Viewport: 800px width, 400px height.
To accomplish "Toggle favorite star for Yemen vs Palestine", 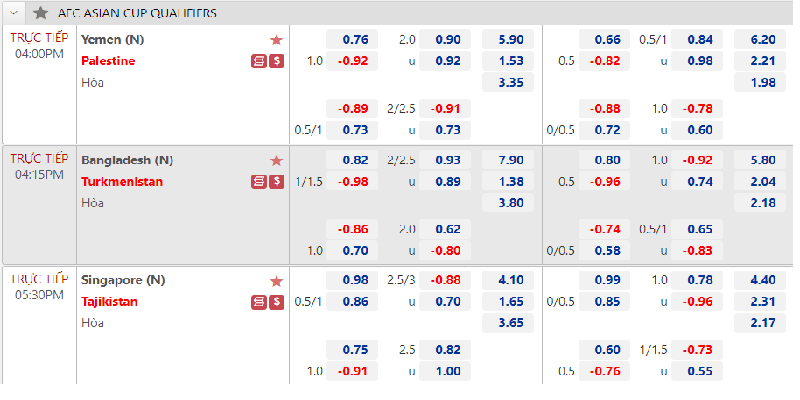I will [x=276, y=40].
